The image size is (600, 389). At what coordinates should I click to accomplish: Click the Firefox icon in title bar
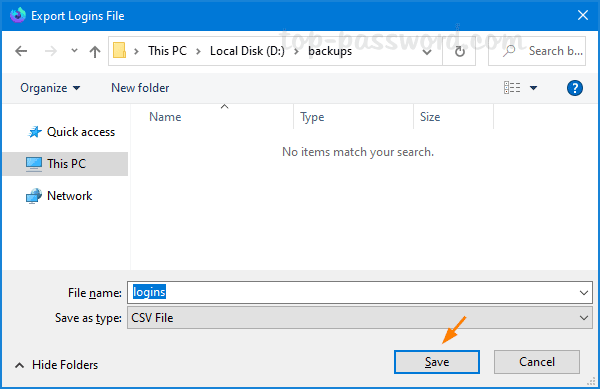pyautogui.click(x=18, y=15)
